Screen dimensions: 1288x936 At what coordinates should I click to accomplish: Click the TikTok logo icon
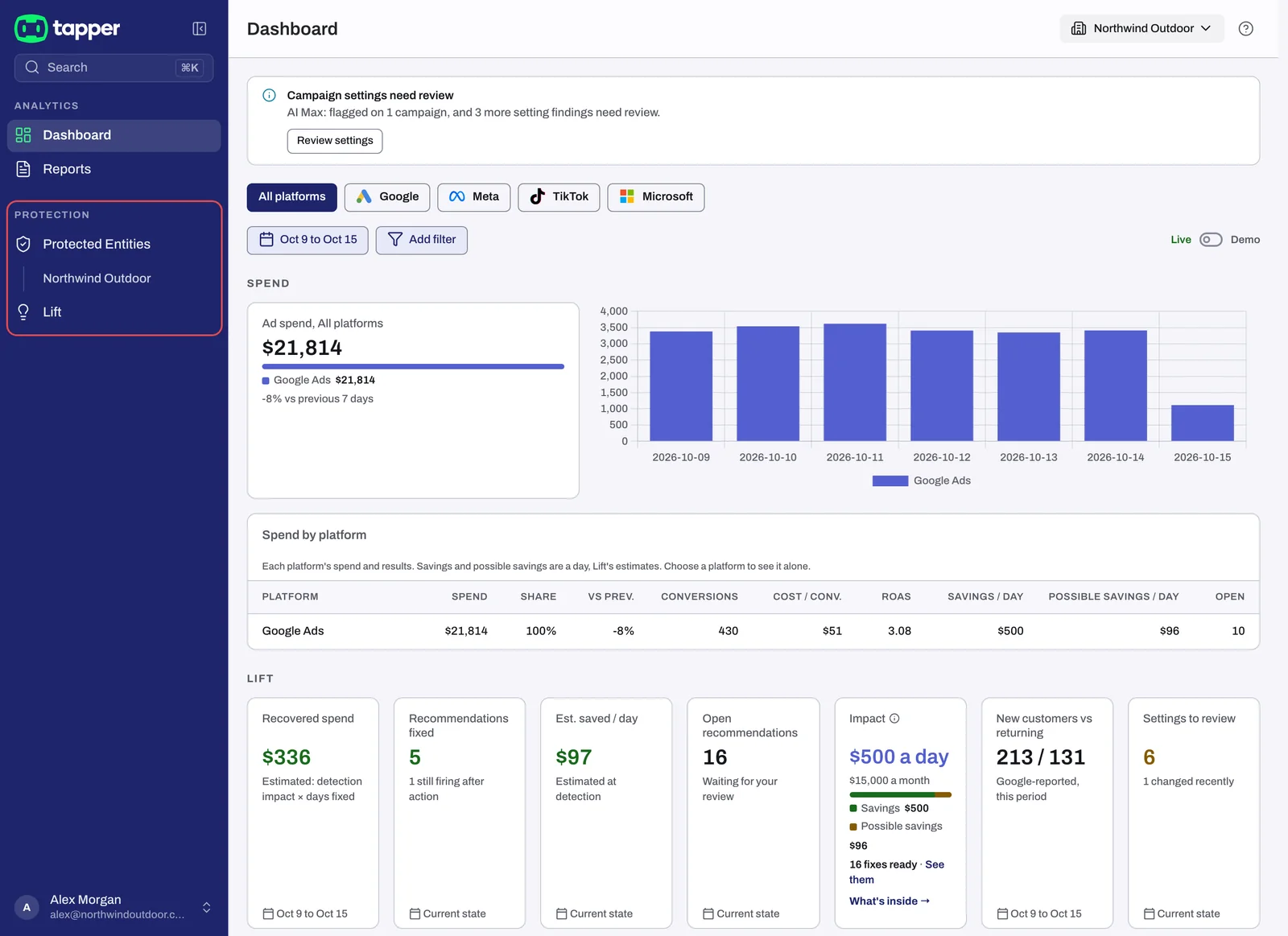coord(537,196)
